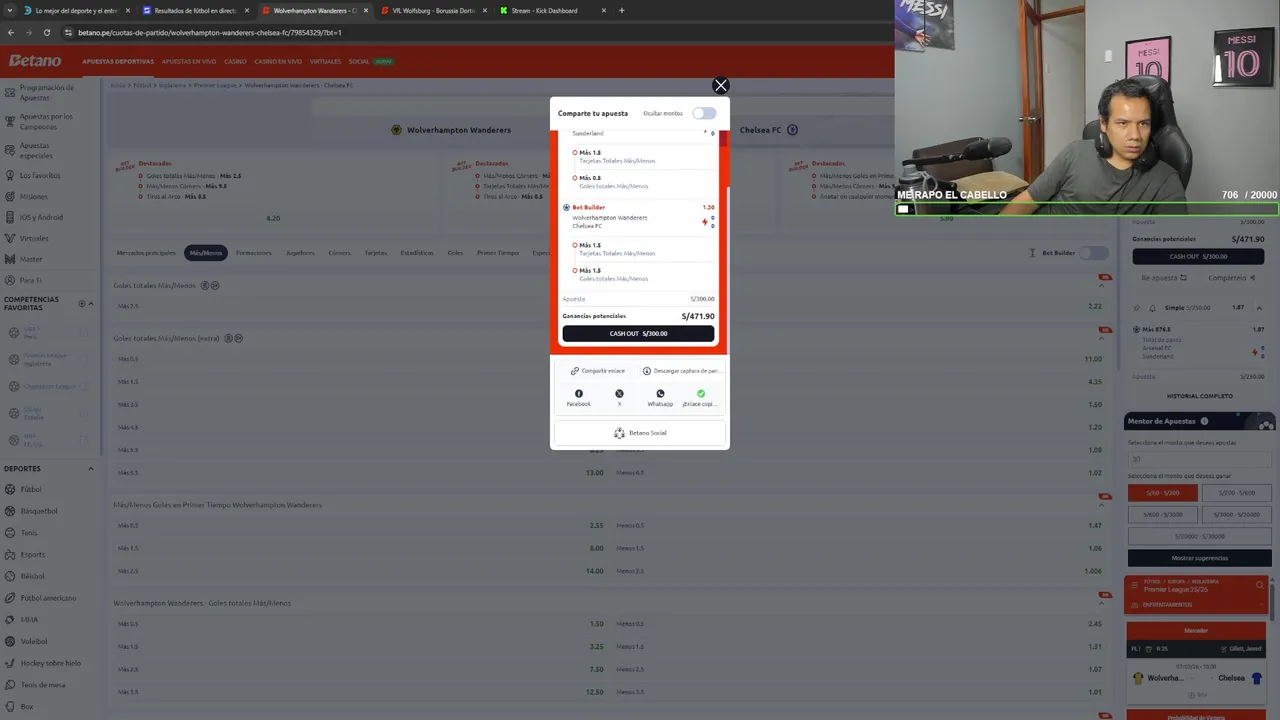Select Tenis in the sports list
This screenshot has height=720, width=1280.
click(29, 533)
